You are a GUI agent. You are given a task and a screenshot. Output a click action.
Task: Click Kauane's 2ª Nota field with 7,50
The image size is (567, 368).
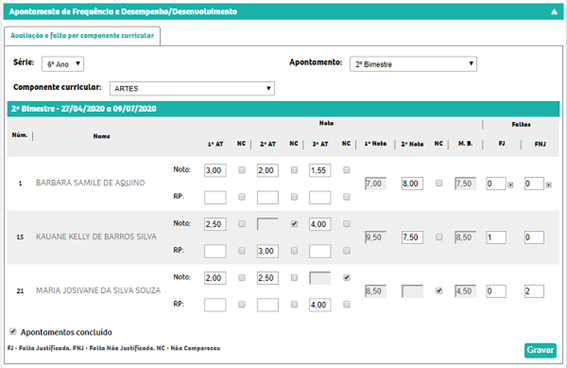pyautogui.click(x=412, y=238)
